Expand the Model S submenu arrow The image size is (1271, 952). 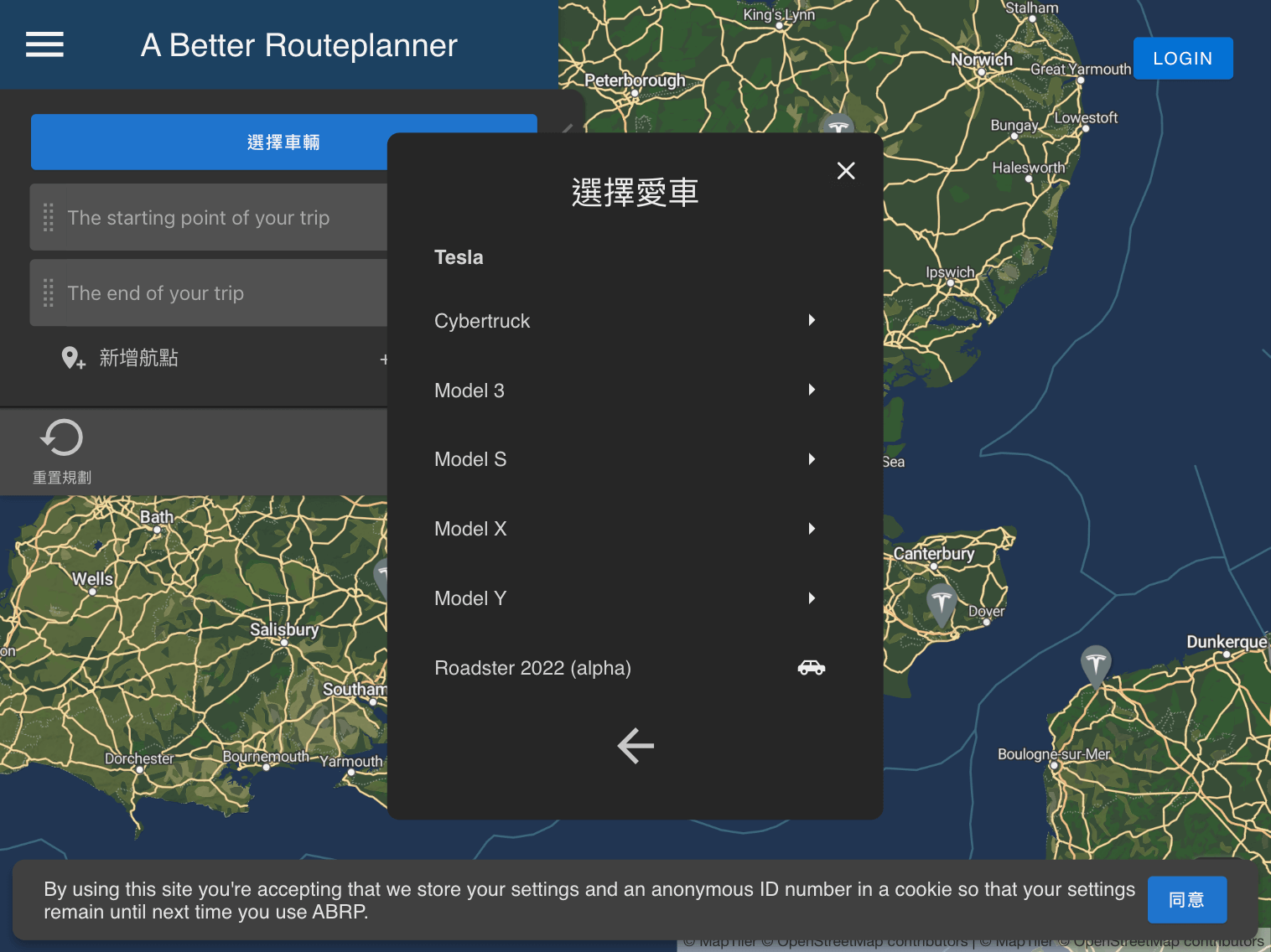(812, 459)
